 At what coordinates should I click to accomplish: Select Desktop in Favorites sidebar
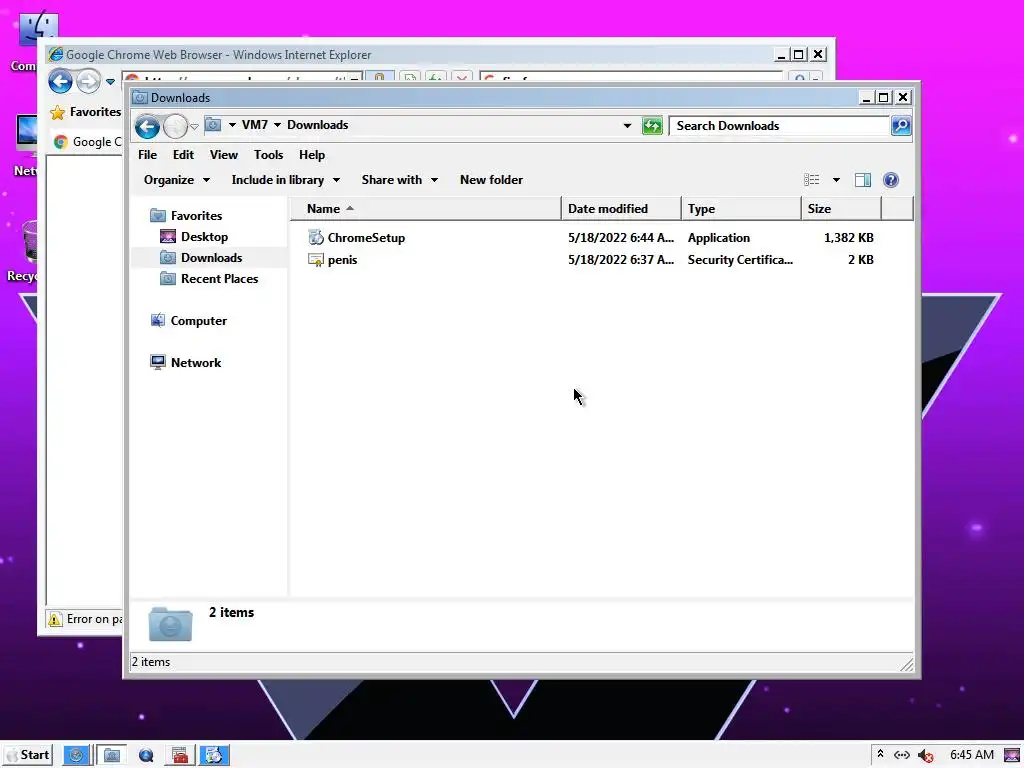204,236
